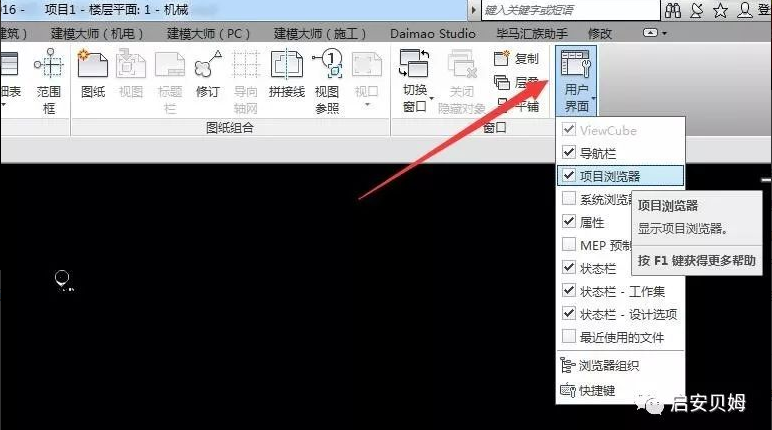Enable the MEP Fabrication (MEP 预制) checkbox

coord(569,244)
